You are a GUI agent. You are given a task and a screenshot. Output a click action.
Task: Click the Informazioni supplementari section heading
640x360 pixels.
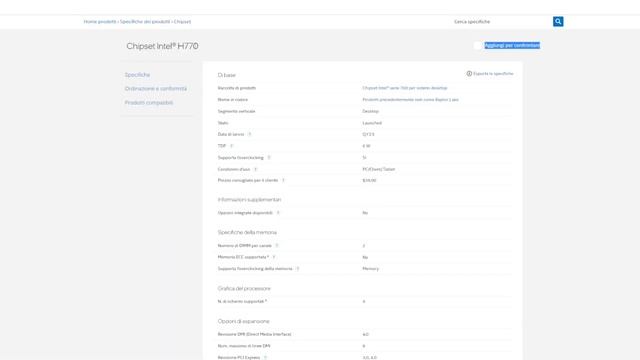coord(249,200)
